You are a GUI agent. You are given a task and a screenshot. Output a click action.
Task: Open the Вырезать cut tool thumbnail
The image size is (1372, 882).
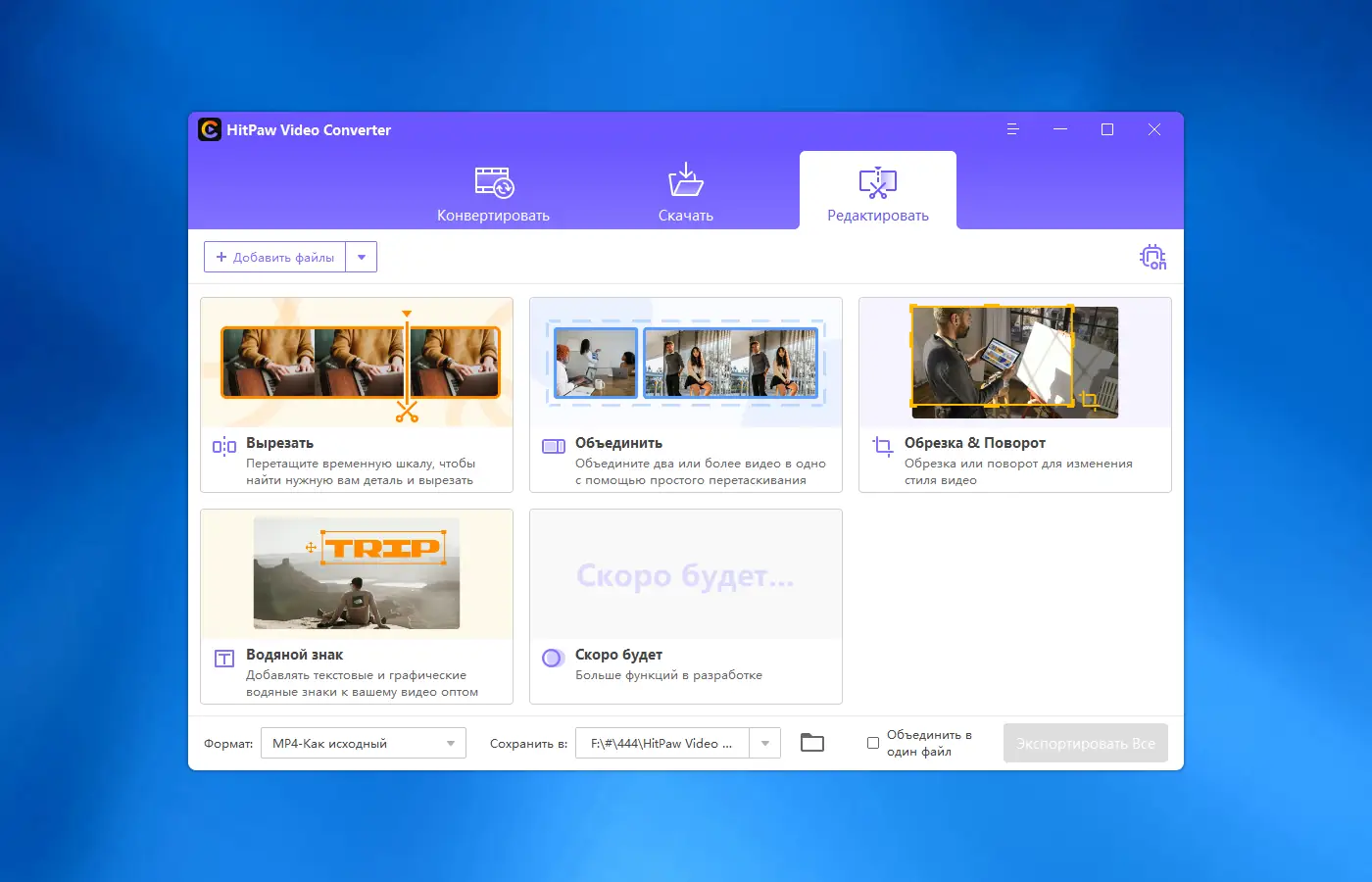(357, 363)
